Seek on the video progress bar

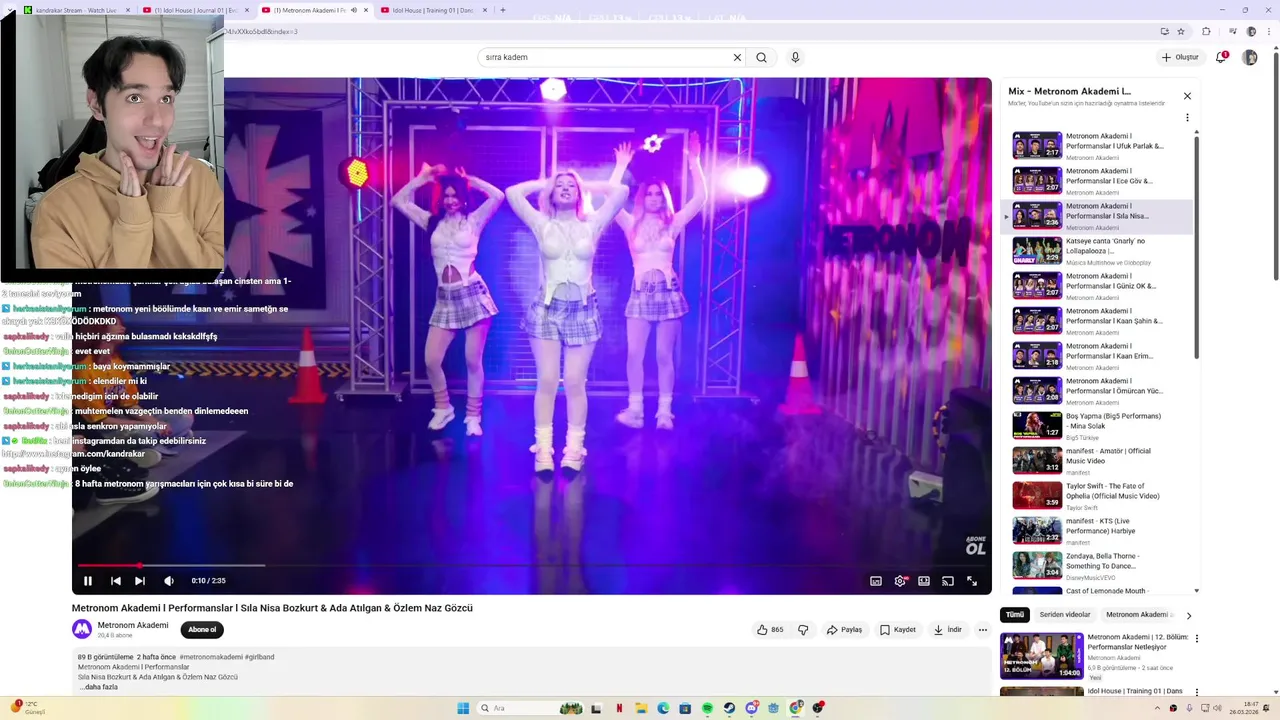[x=531, y=566]
